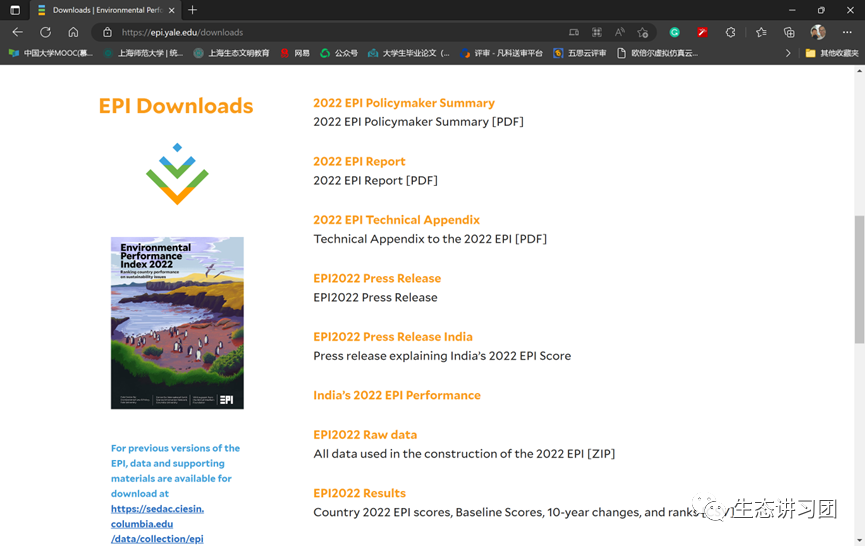
Task: Open the 五思云评审 bookmark
Action: click(580, 53)
